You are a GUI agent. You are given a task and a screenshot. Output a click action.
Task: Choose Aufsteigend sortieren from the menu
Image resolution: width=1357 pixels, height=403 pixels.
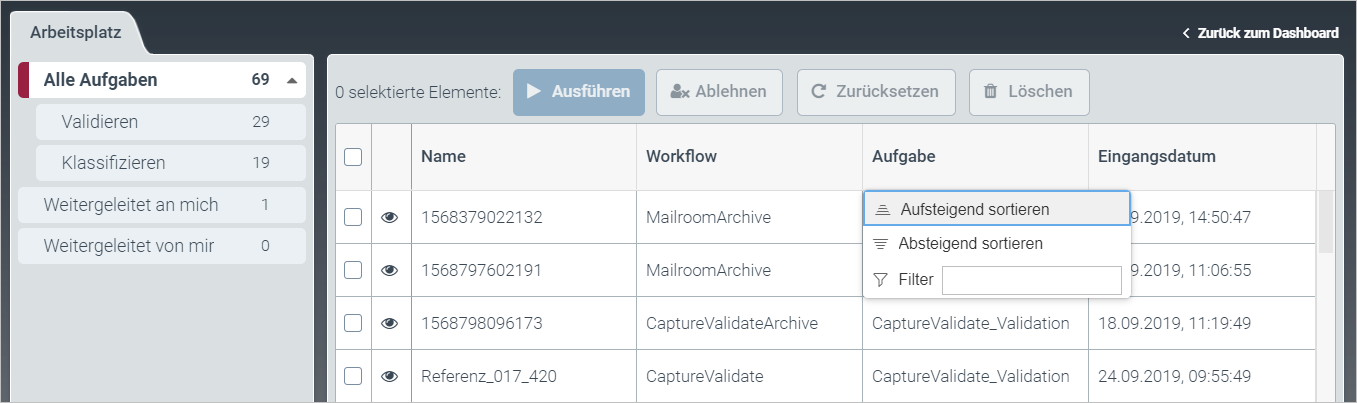tap(974, 210)
